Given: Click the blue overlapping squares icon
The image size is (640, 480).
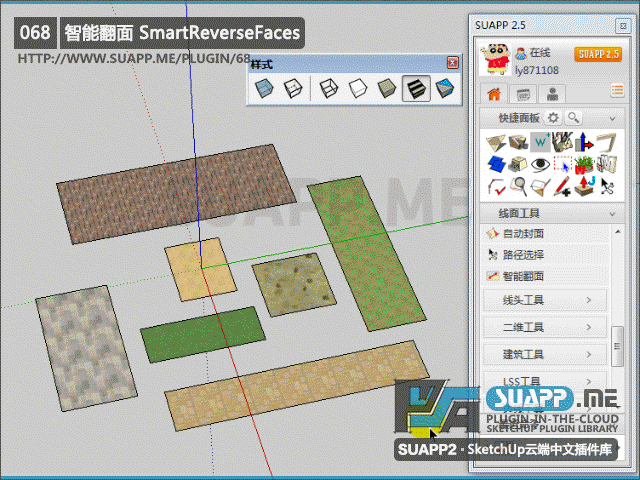Looking at the screenshot, I should pos(497,164).
